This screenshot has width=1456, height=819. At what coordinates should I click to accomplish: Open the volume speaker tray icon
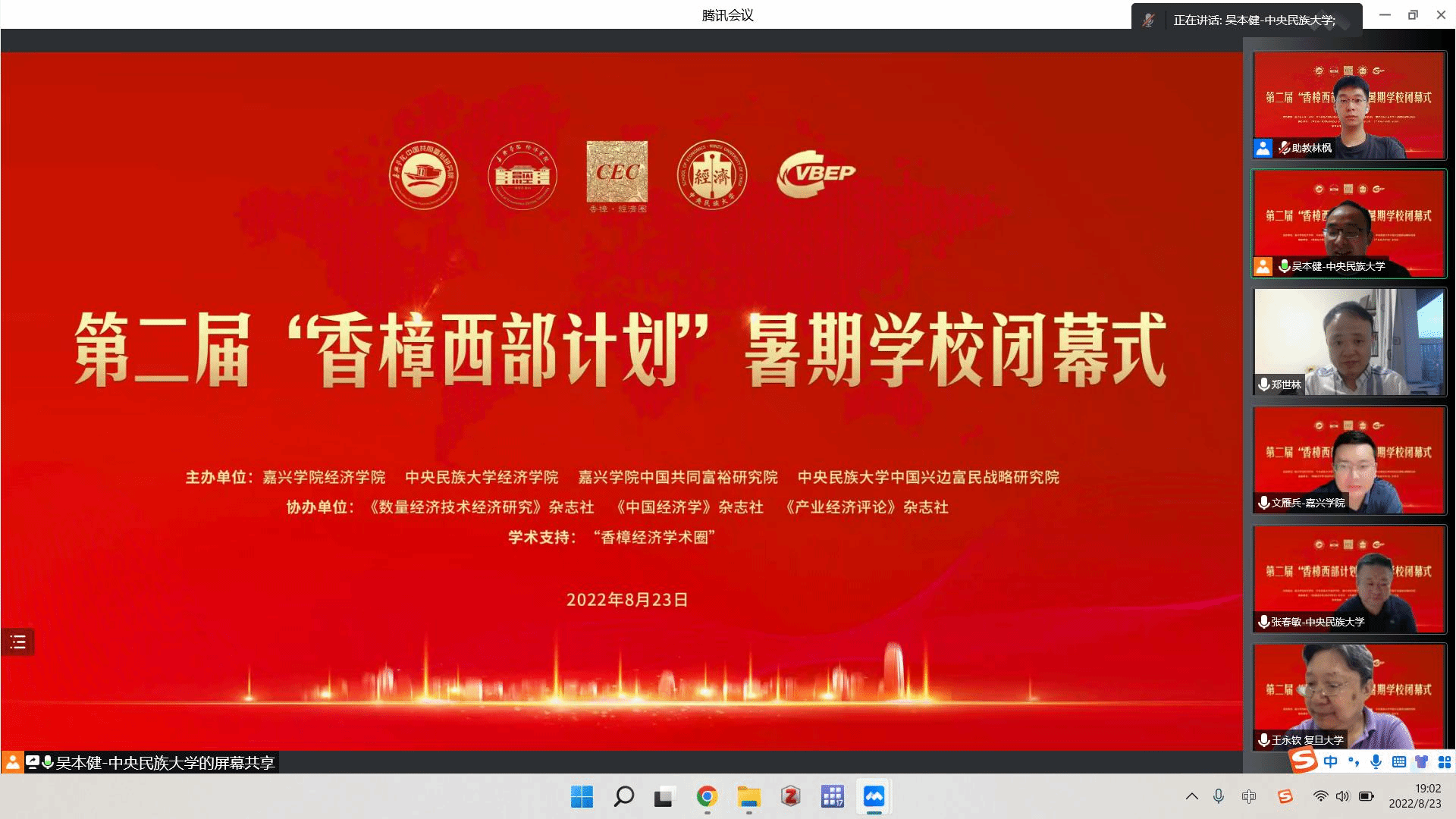point(1343,796)
